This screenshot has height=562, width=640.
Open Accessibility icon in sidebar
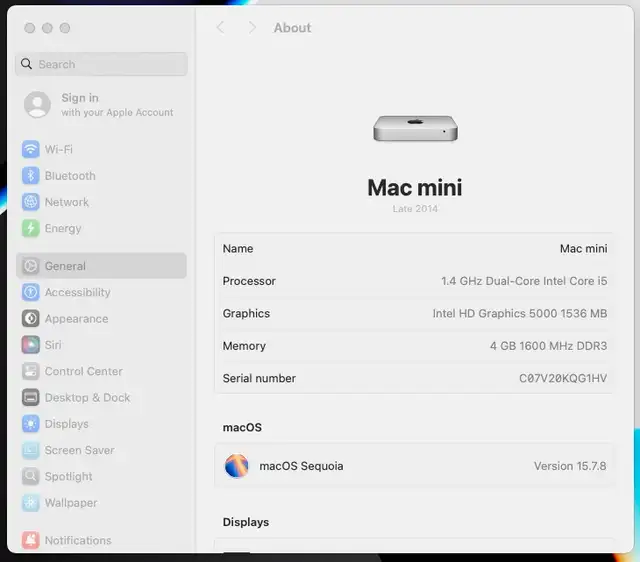(31, 292)
